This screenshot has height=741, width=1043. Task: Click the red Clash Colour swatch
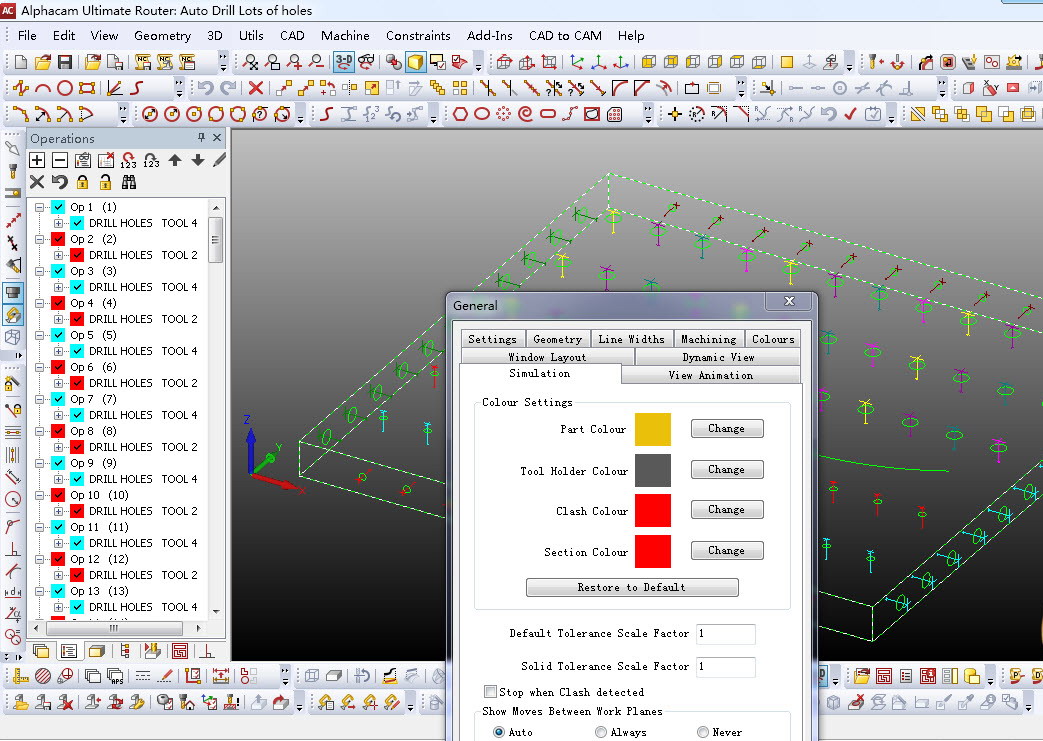653,510
